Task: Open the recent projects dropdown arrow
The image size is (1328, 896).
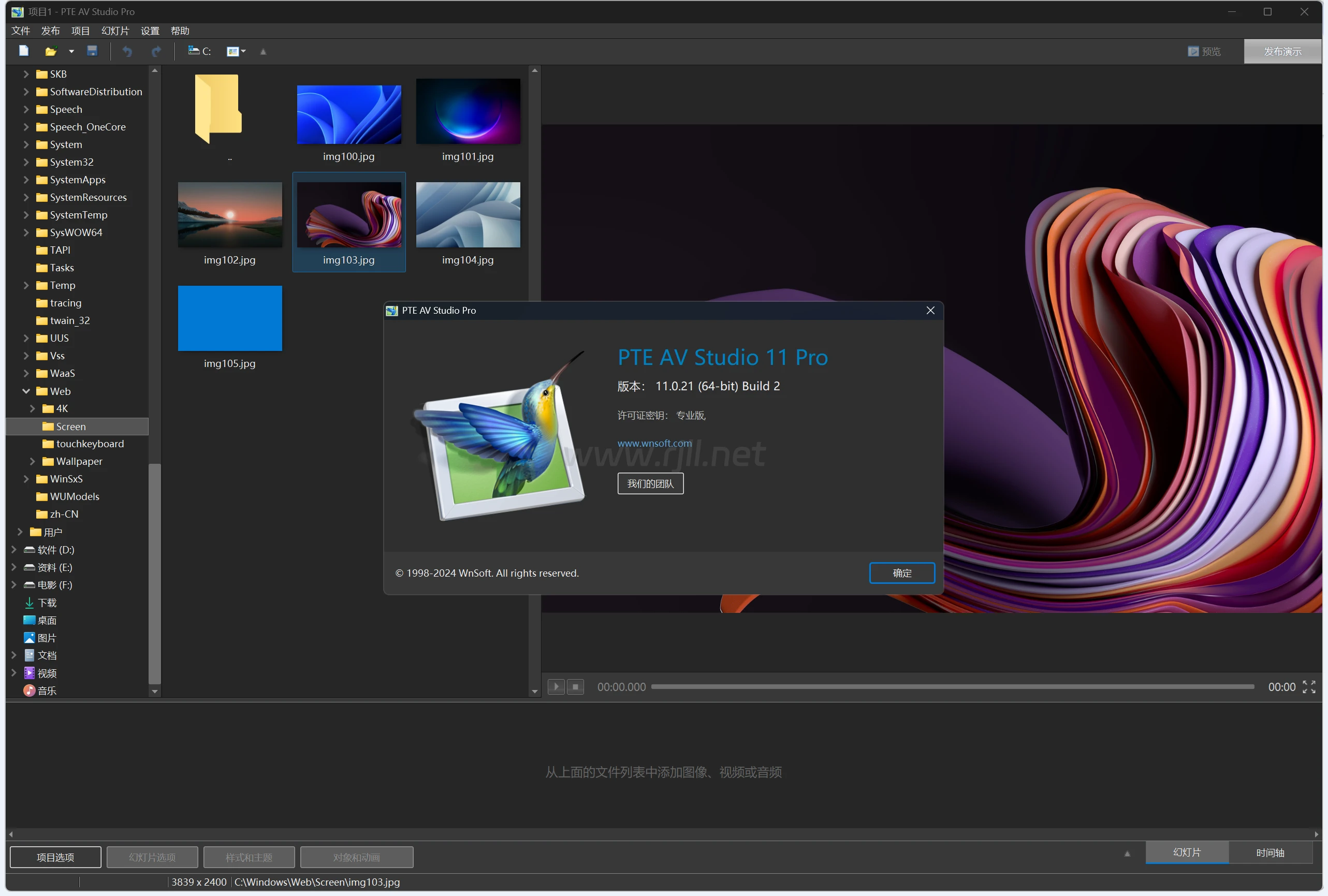Action: pos(71,51)
